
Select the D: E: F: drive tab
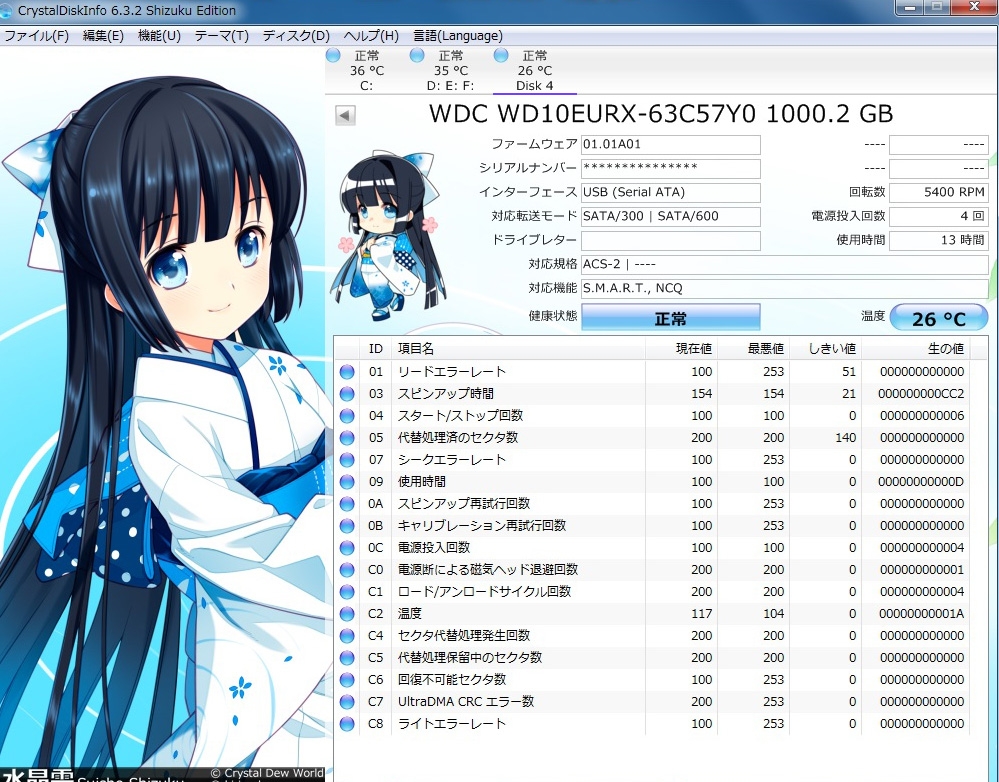tap(450, 71)
